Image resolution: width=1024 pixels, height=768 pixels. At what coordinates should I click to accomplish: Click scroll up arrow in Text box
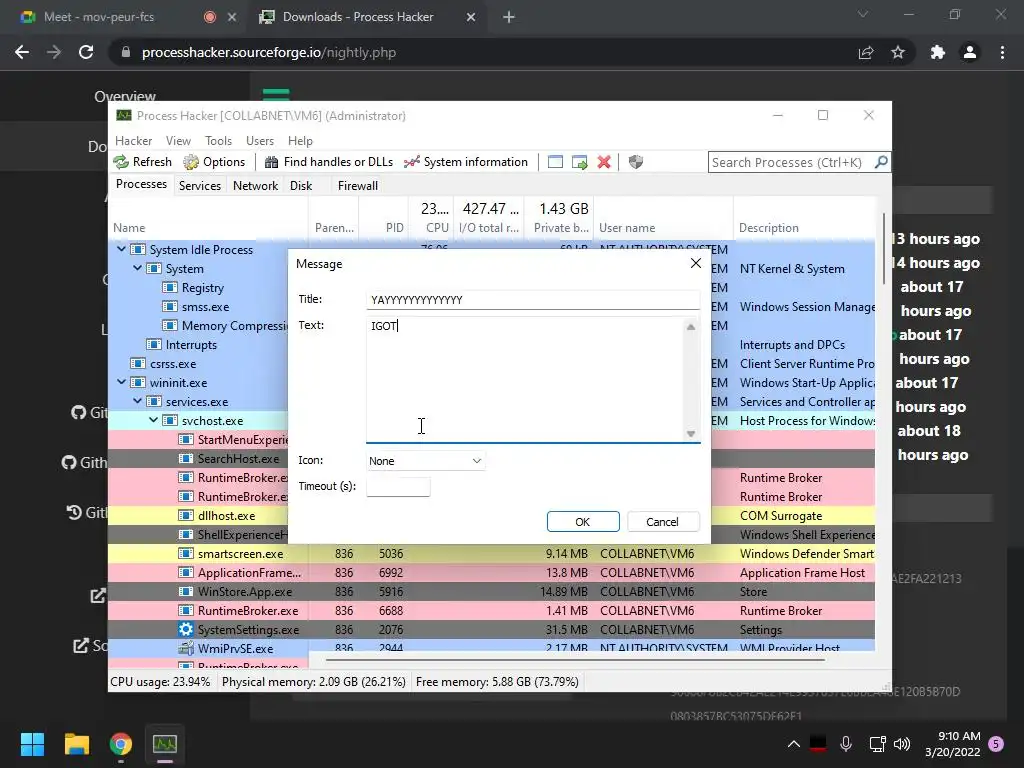point(691,327)
